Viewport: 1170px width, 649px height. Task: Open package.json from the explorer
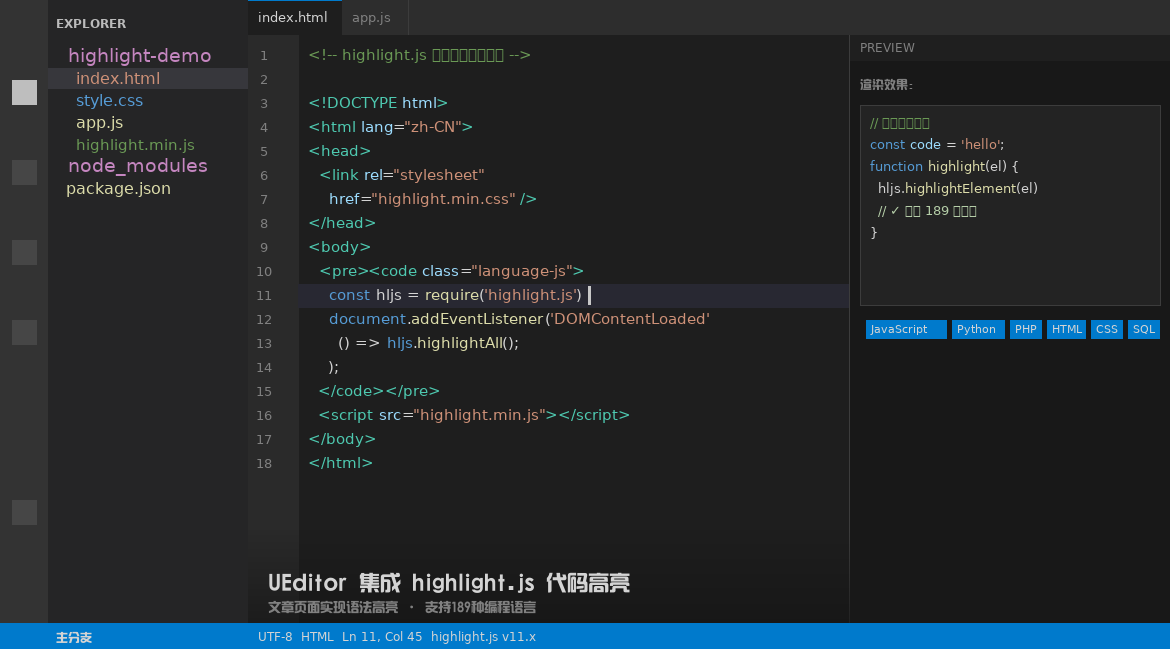tap(119, 189)
